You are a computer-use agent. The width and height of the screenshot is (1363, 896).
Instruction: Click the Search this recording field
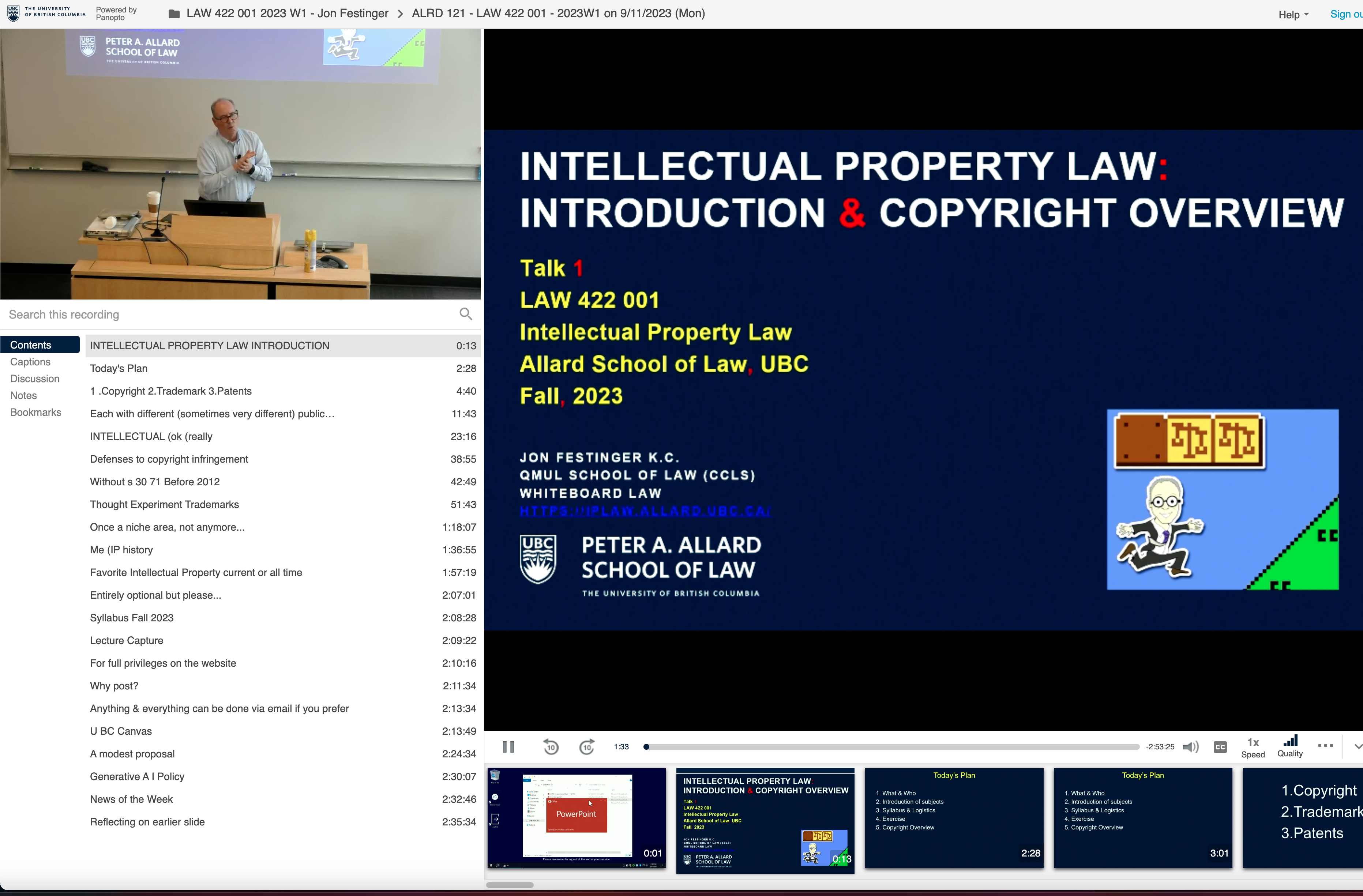click(x=229, y=314)
